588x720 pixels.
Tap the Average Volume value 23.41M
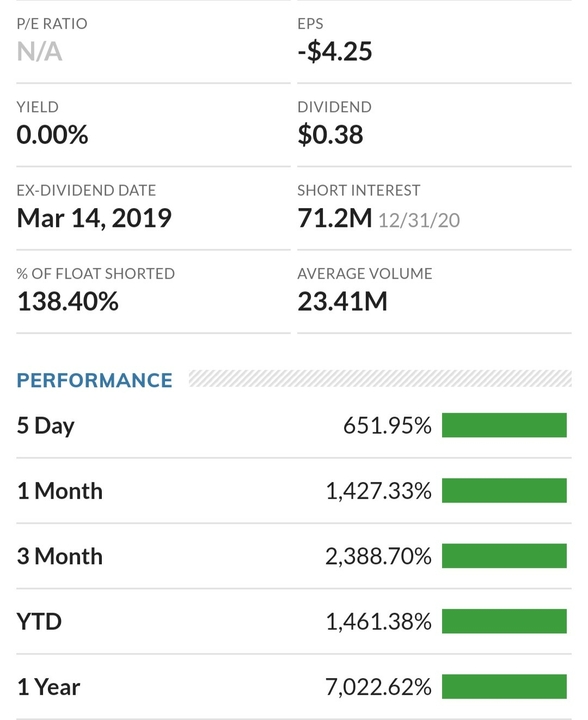pos(342,302)
